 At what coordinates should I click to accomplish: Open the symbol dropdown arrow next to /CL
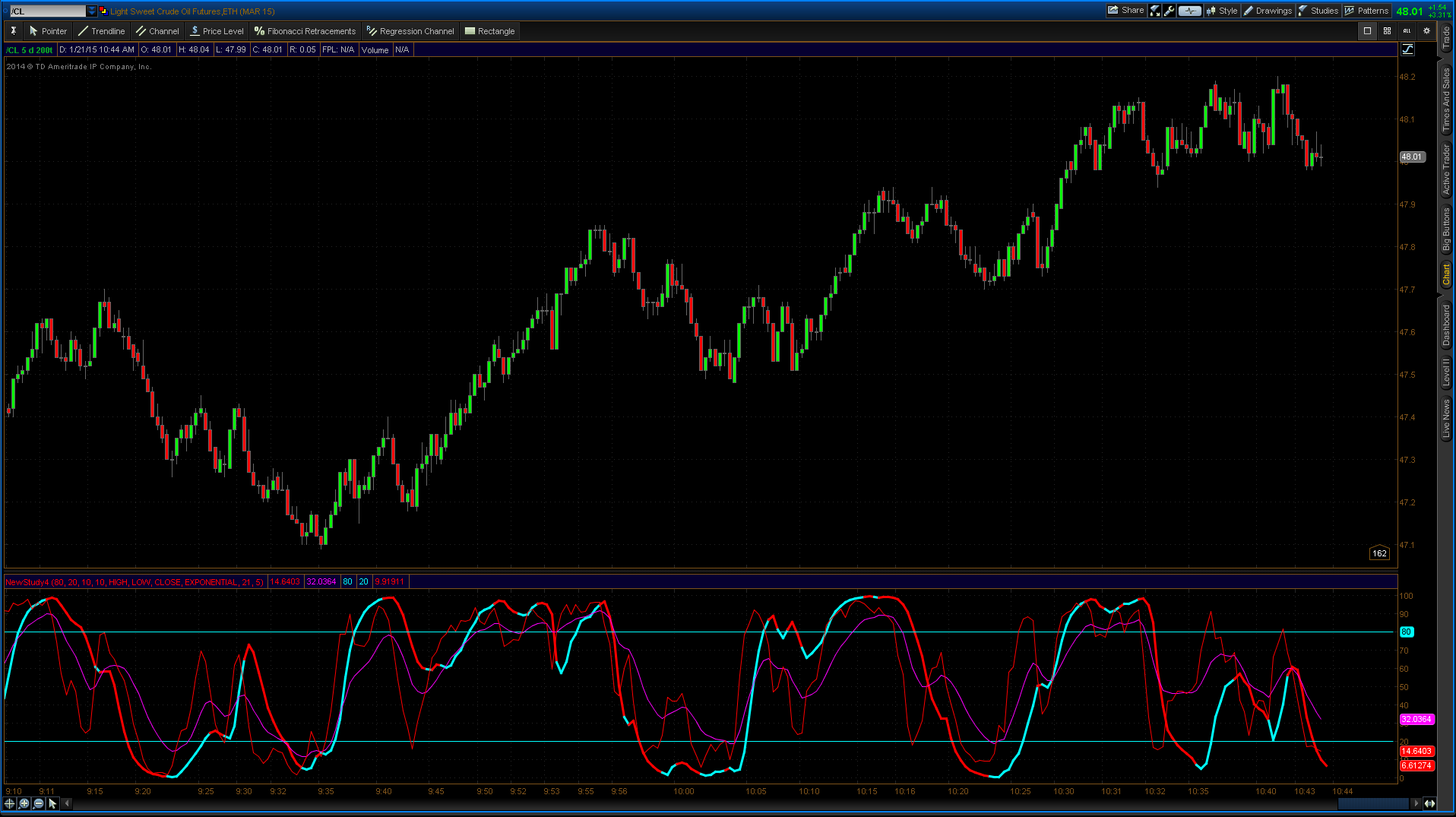click(x=92, y=11)
